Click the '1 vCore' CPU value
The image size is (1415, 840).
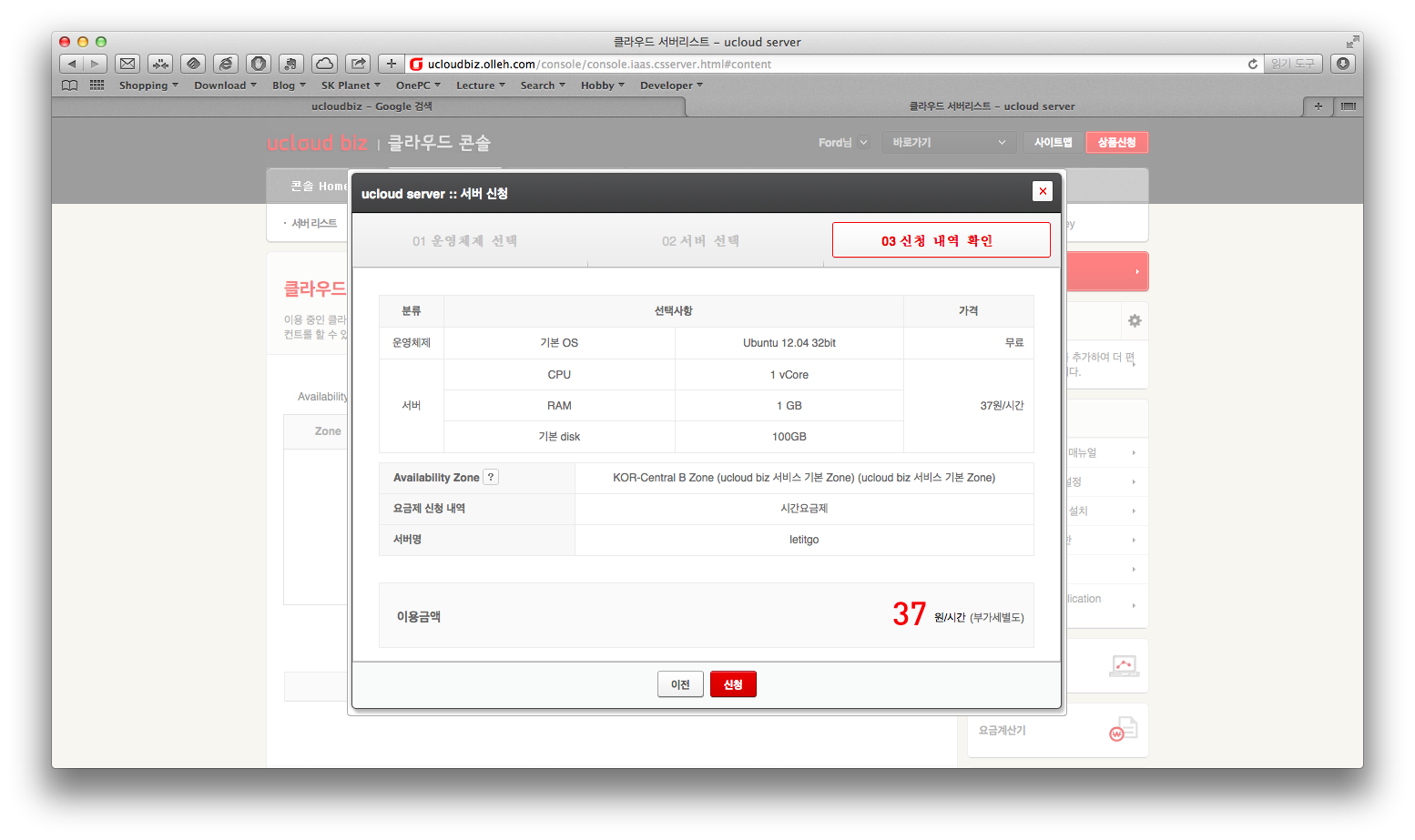(789, 375)
